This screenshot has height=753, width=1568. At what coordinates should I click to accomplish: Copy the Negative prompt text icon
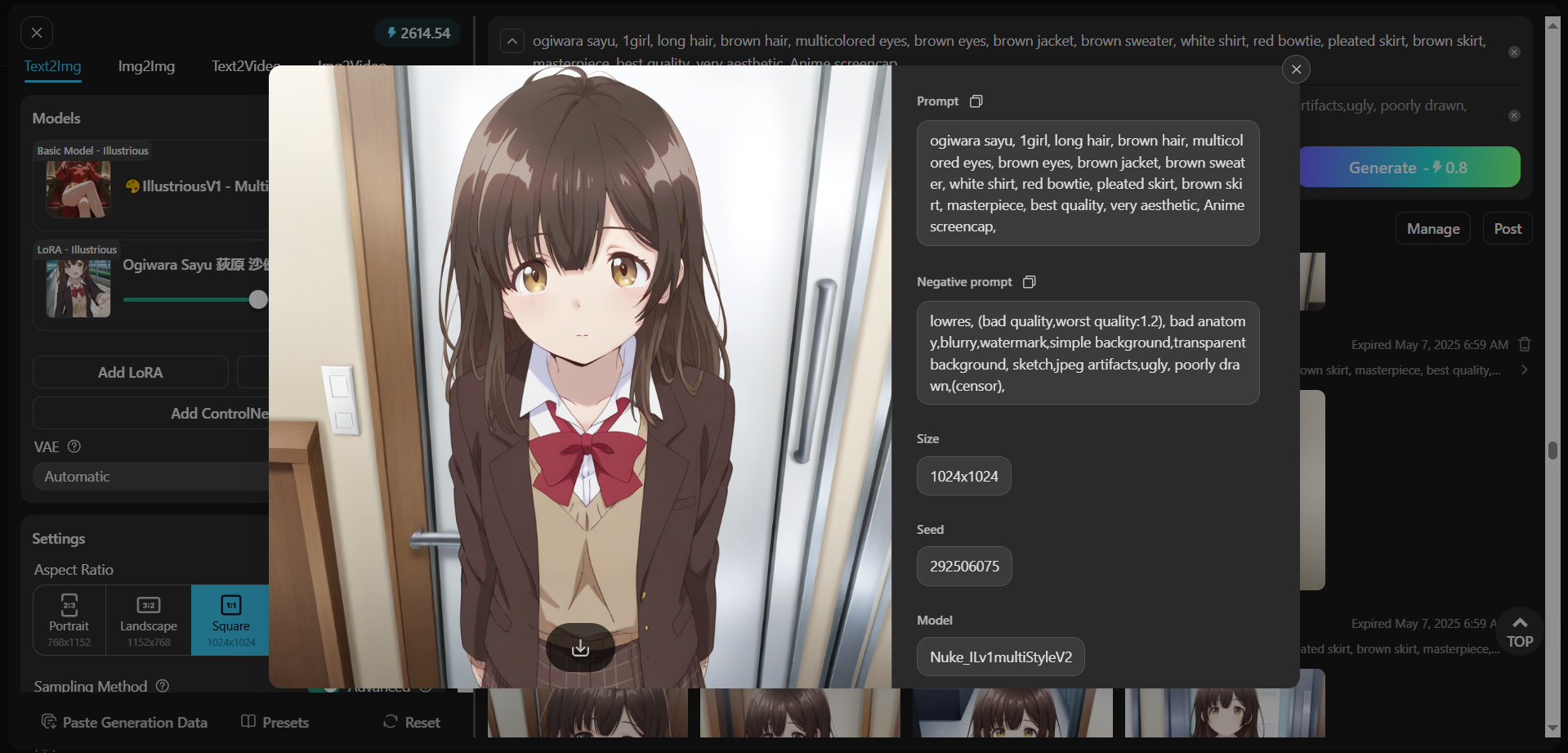(x=1029, y=282)
